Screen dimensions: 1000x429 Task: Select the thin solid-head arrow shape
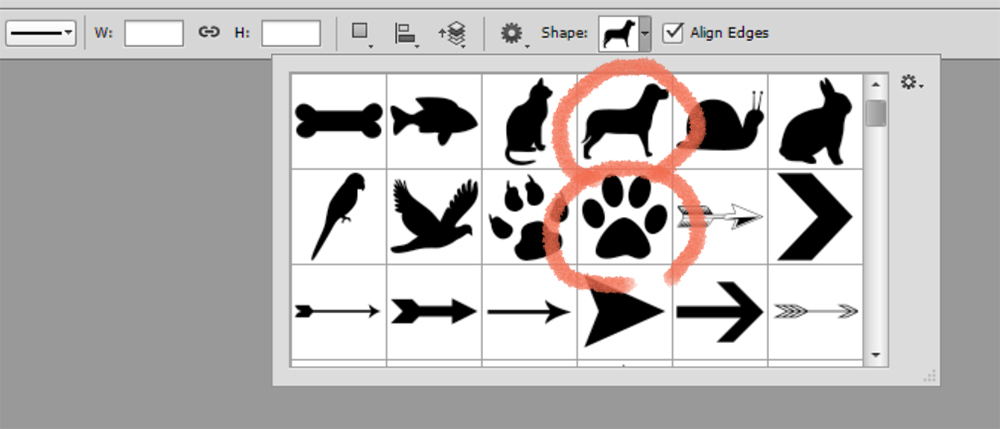[529, 312]
